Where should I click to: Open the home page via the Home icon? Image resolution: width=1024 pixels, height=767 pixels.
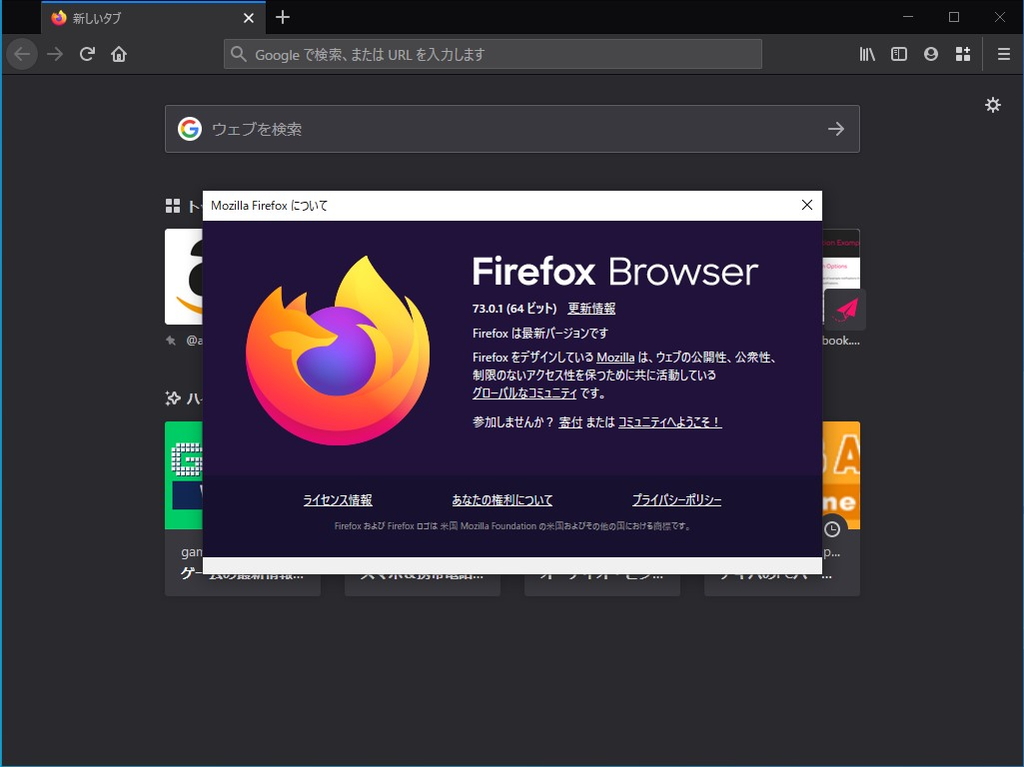(x=119, y=54)
